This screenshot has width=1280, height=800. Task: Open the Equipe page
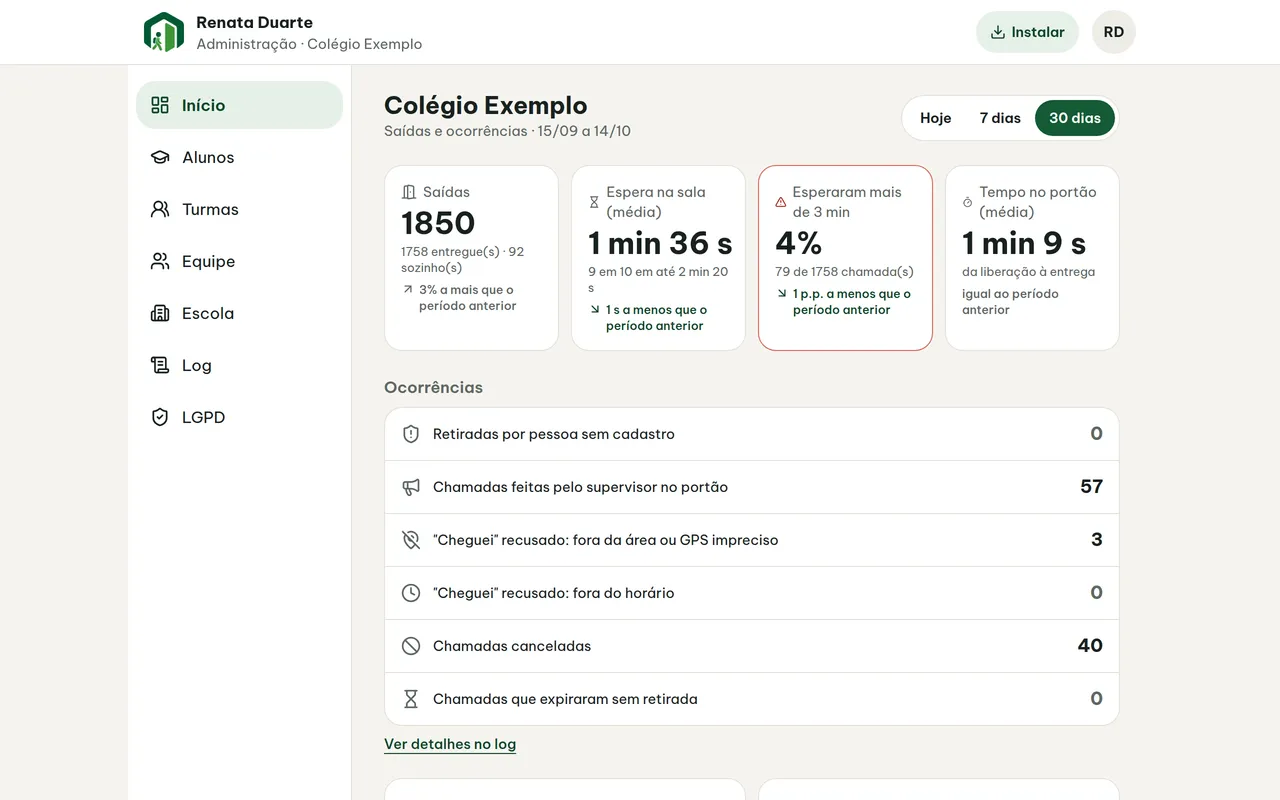click(x=239, y=261)
